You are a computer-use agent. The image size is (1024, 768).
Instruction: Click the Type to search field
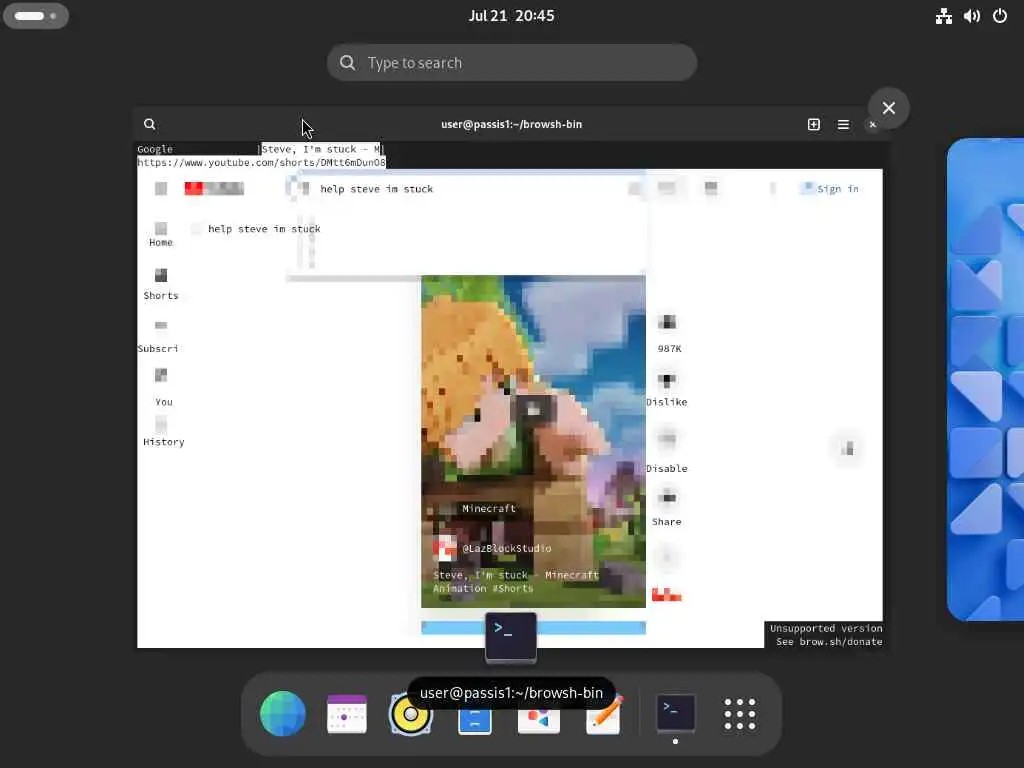(x=511, y=63)
